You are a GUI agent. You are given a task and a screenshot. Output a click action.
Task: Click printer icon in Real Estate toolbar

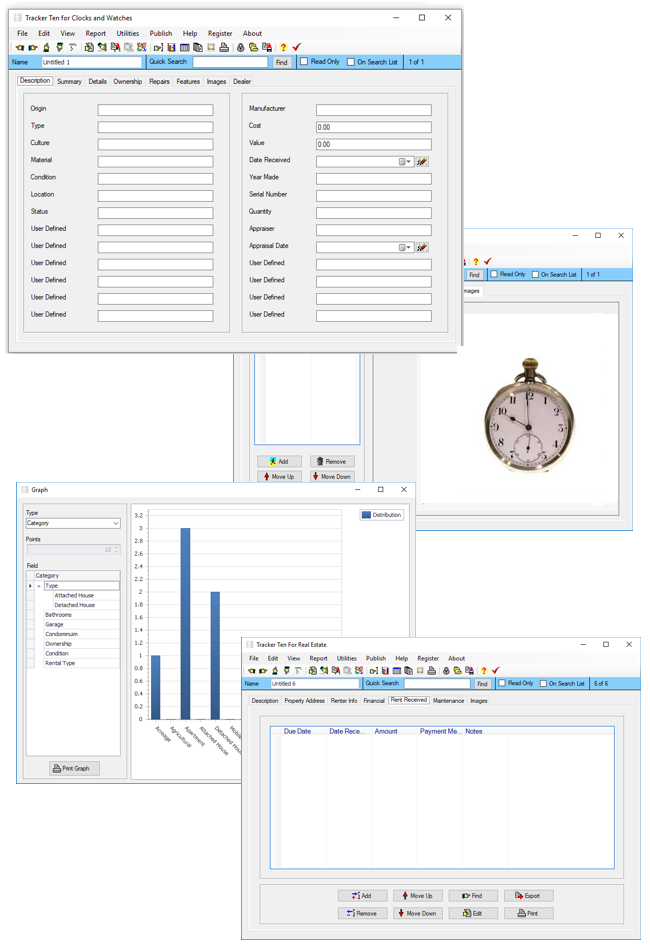point(431,671)
